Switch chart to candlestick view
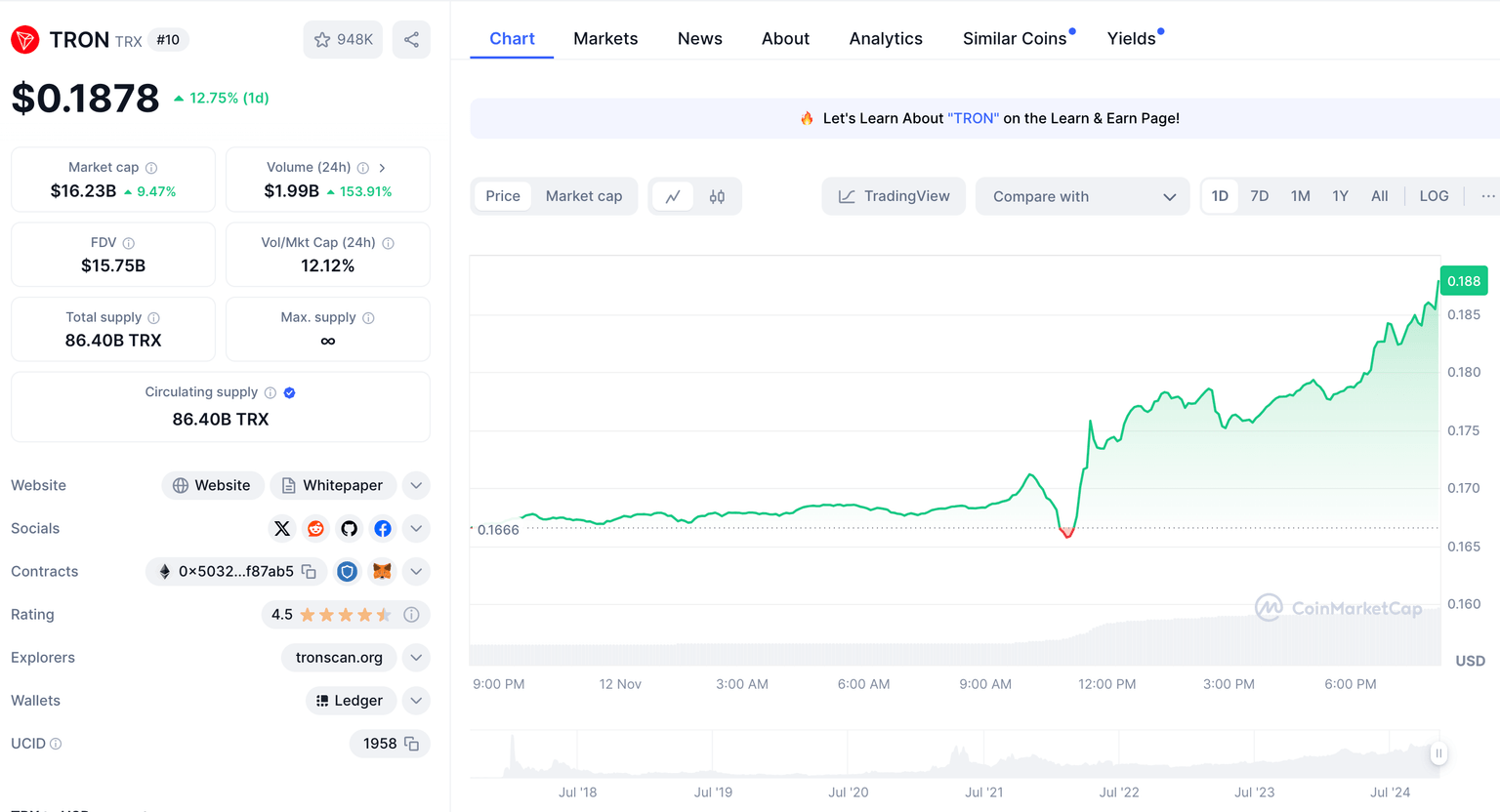The height and width of the screenshot is (812, 1500). point(717,196)
